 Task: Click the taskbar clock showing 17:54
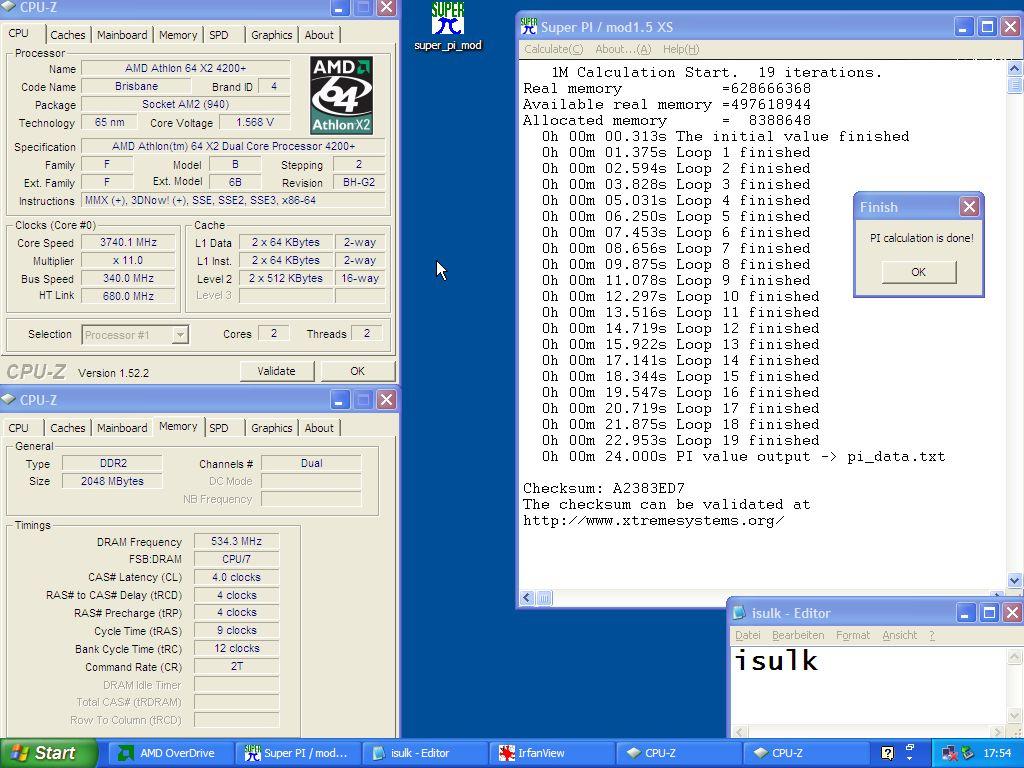[997, 753]
